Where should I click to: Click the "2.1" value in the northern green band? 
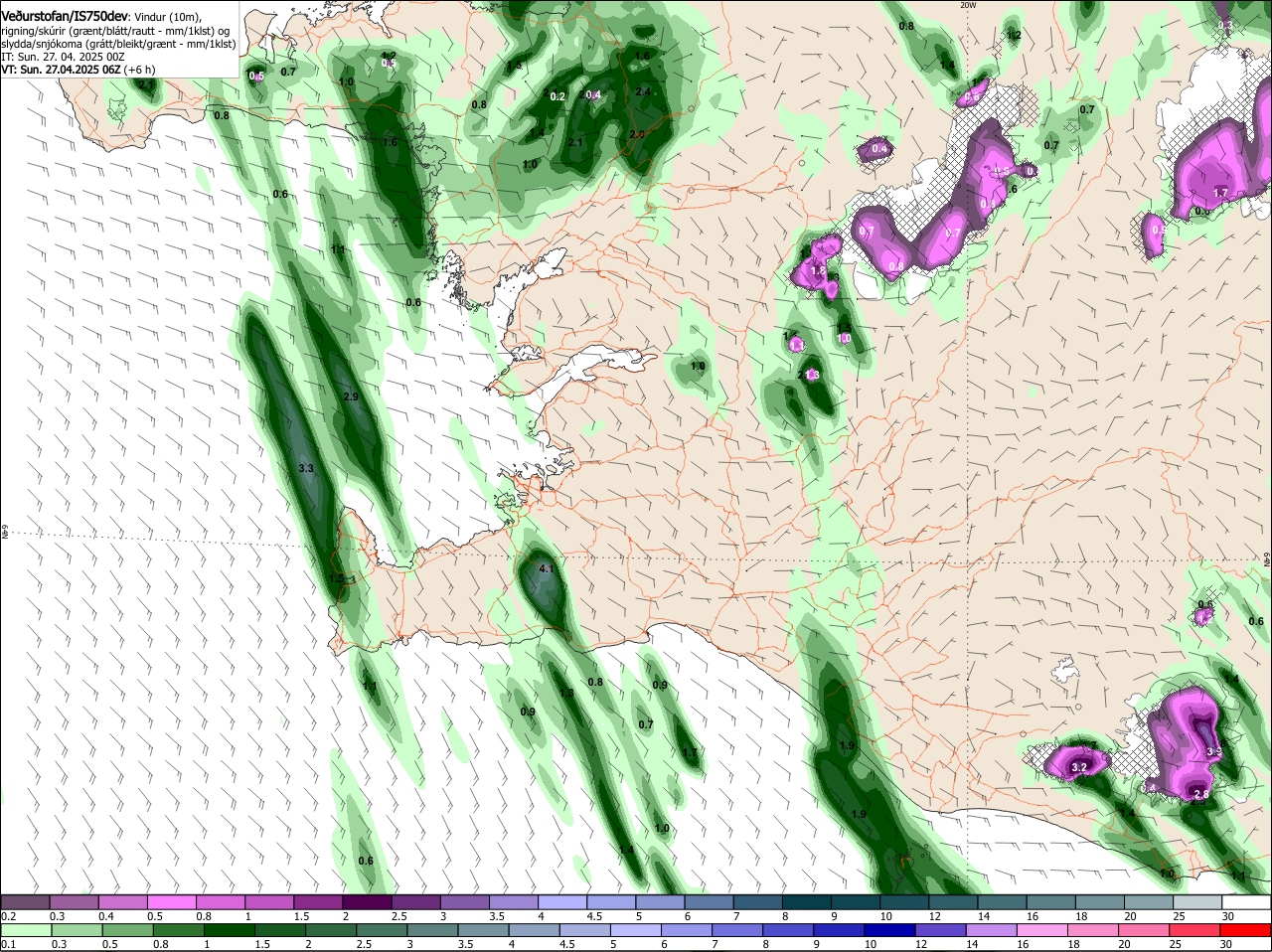pyautogui.click(x=575, y=143)
